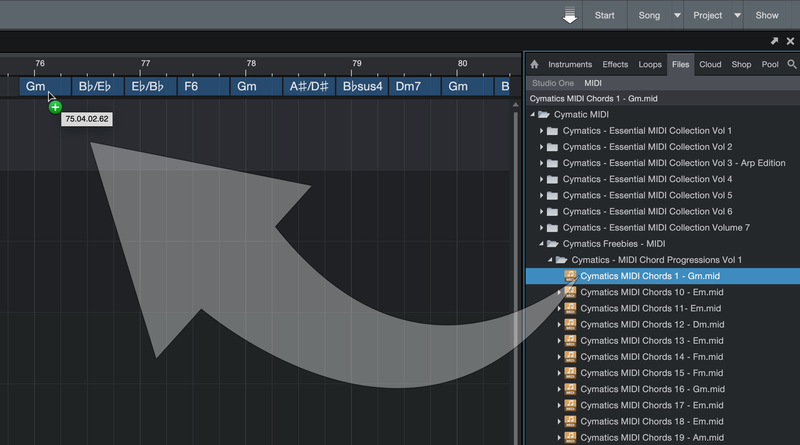Image resolution: width=800 pixels, height=445 pixels.
Task: Click the browser Home icon
Action: pos(534,64)
